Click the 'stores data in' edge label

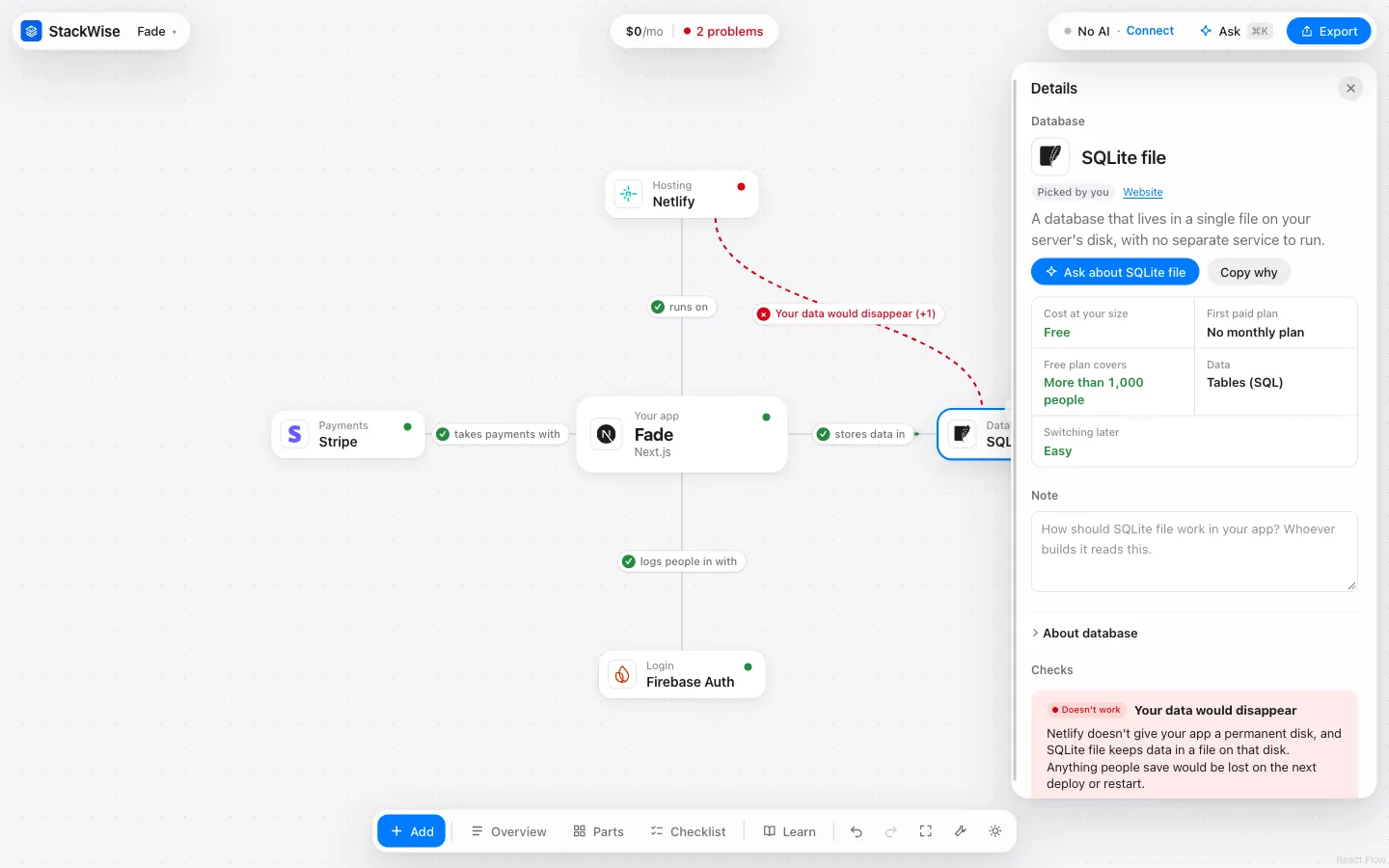pos(863,434)
